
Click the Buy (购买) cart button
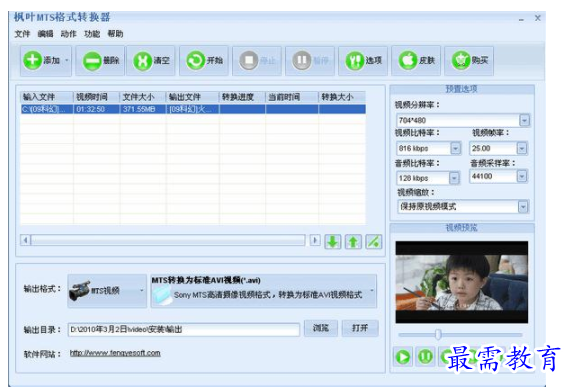point(469,61)
